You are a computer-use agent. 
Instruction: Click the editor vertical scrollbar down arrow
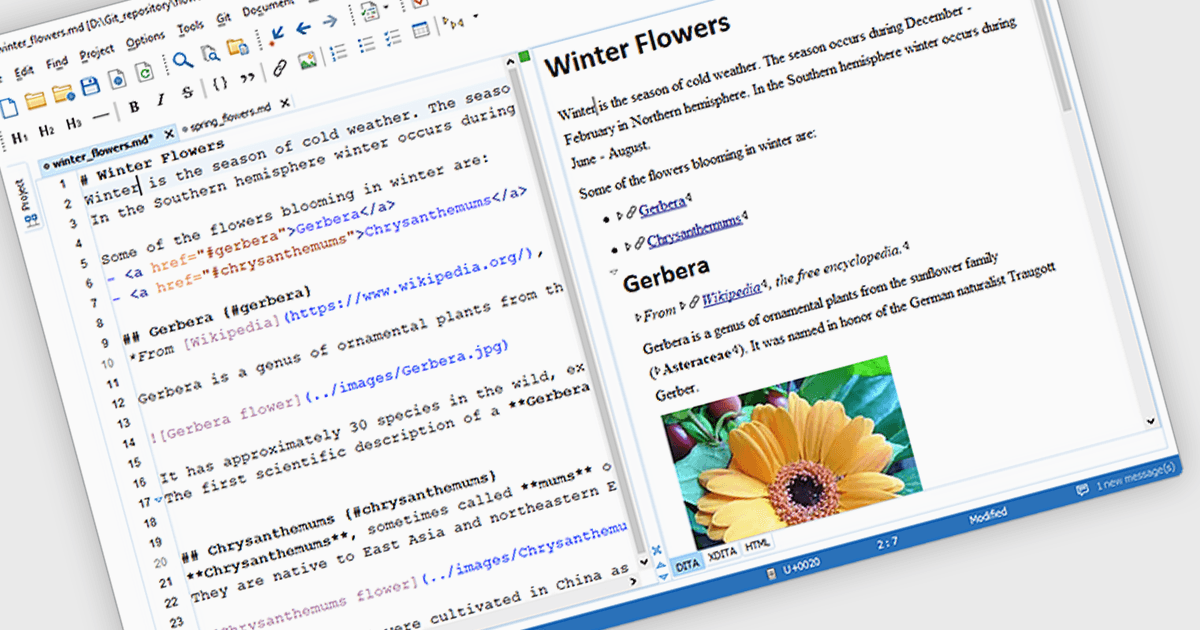pos(644,562)
